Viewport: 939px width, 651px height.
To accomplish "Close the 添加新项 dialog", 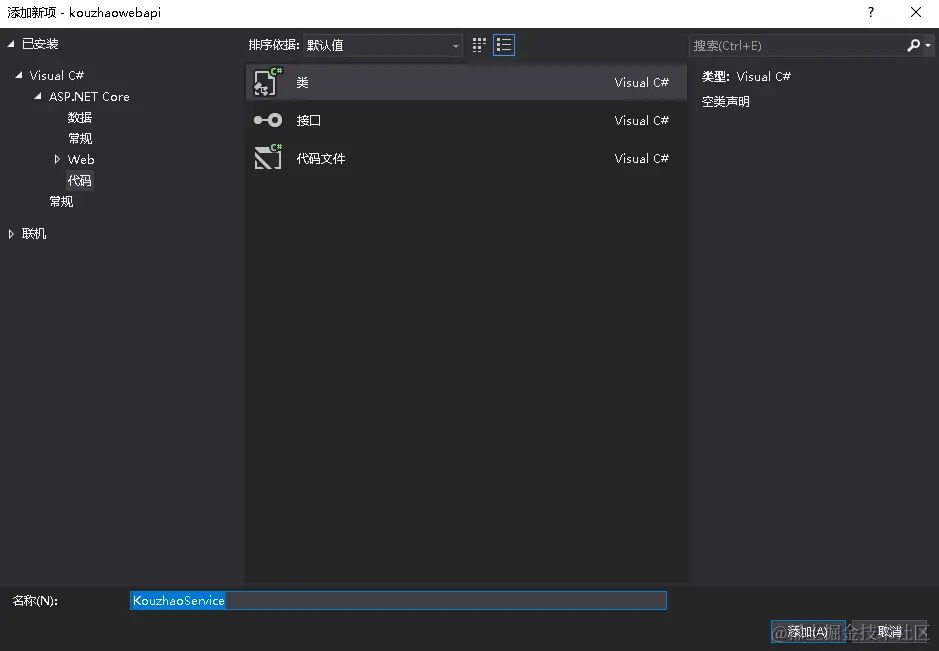I will (916, 13).
